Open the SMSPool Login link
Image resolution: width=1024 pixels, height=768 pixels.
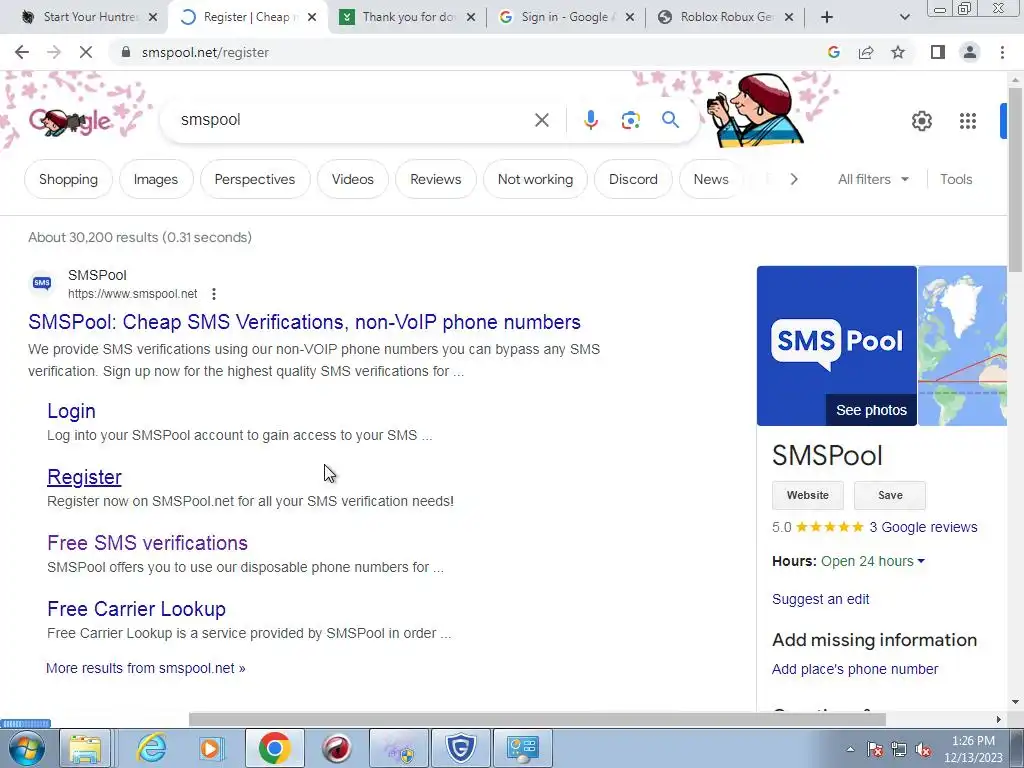71,411
